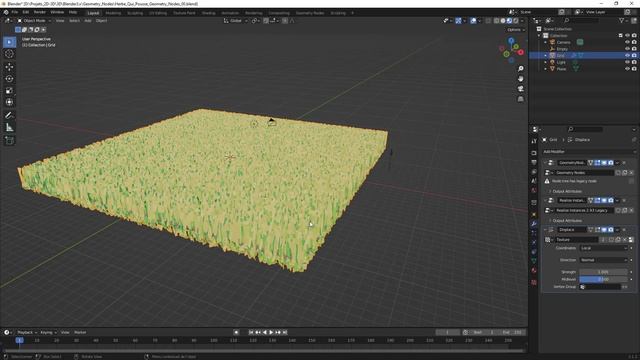Pick the Annotate pencil tool
Viewport: 640px width, 360px height.
(x=9, y=116)
